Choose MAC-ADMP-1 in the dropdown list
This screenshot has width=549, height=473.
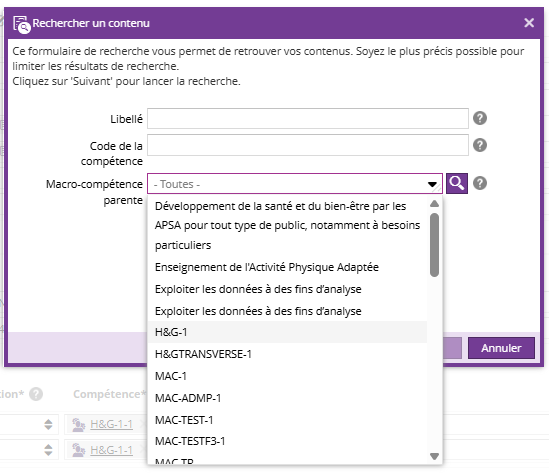(287, 398)
